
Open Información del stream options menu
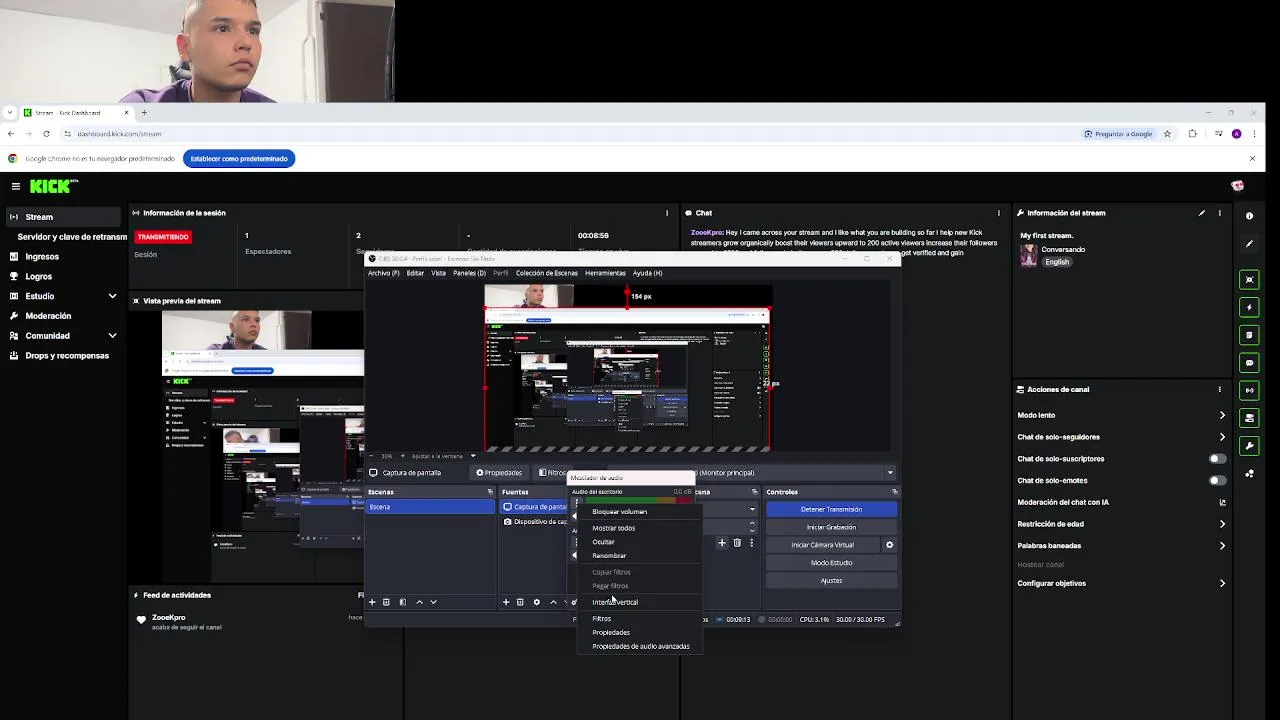tap(1219, 213)
